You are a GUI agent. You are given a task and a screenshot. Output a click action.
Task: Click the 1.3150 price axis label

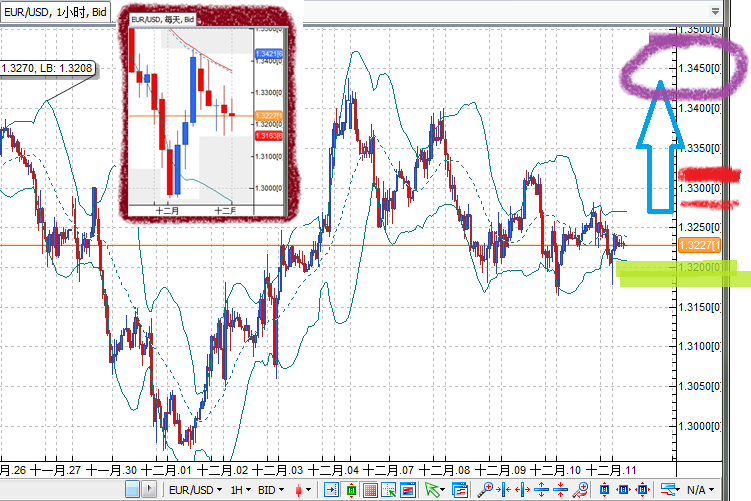(700, 307)
